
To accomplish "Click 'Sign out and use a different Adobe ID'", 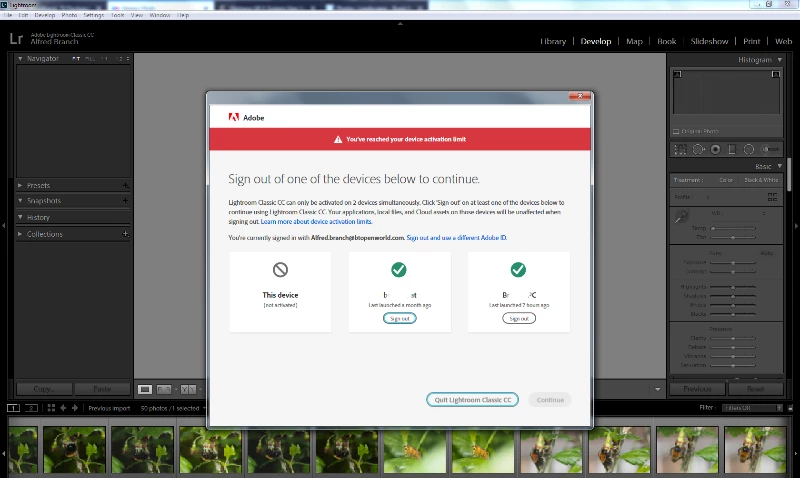I will (456, 238).
